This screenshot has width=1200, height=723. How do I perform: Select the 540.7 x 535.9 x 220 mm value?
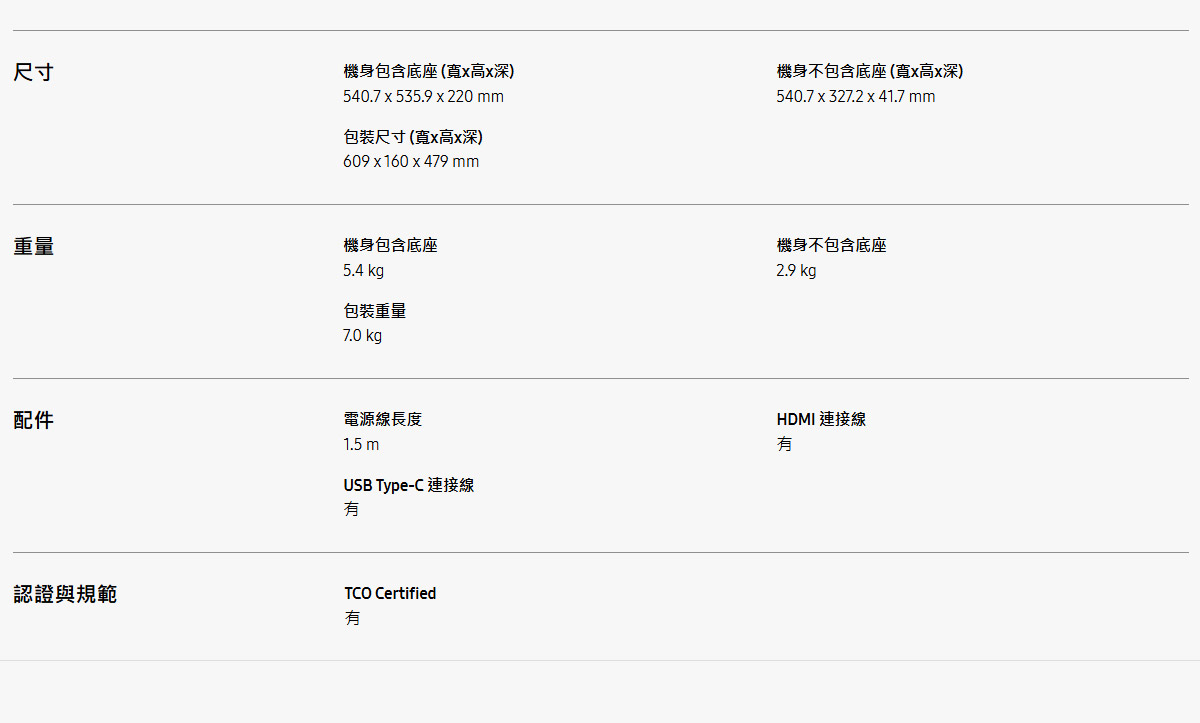(423, 97)
